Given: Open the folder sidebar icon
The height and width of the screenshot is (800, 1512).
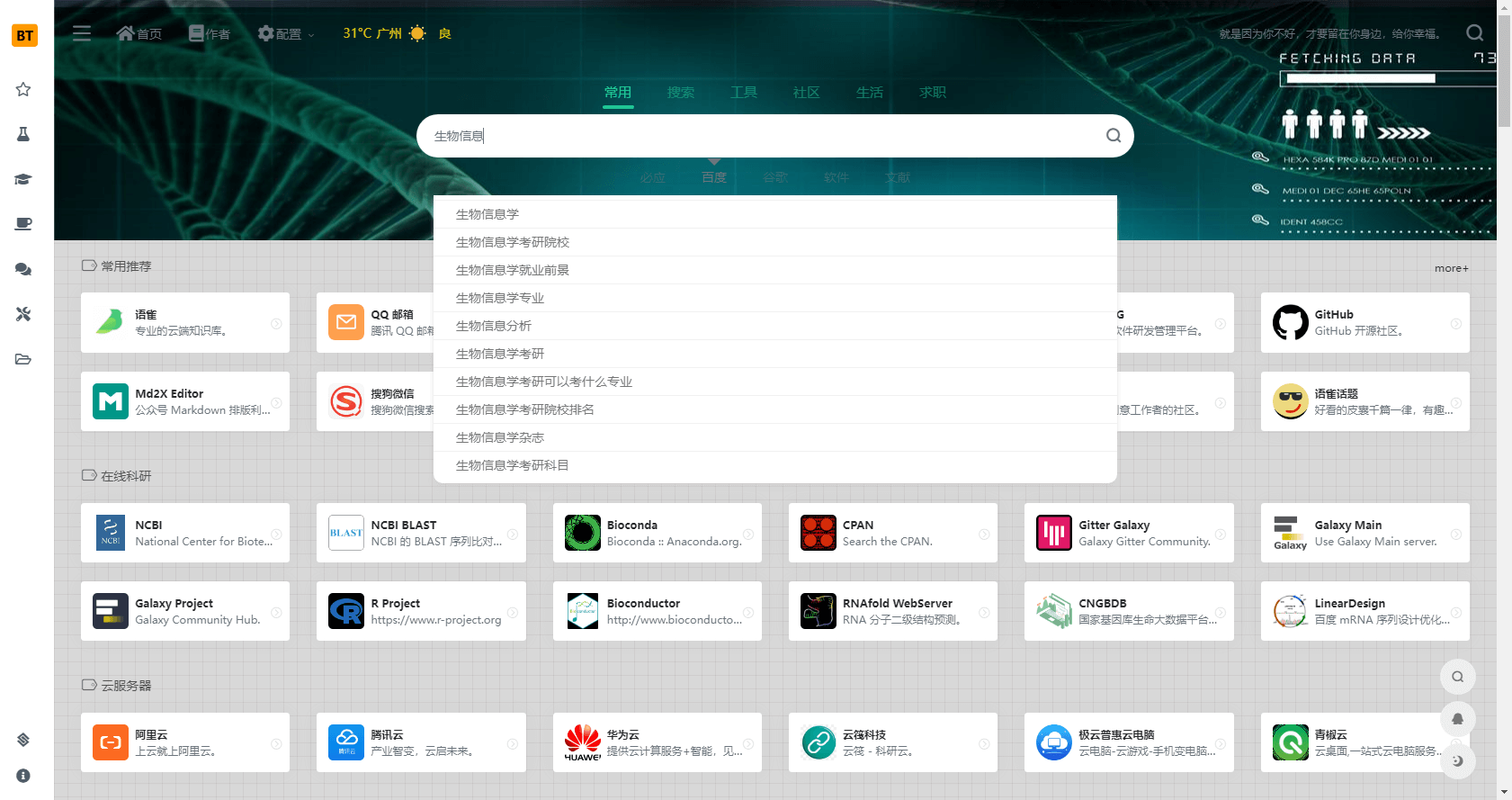Looking at the screenshot, I should click(x=23, y=359).
